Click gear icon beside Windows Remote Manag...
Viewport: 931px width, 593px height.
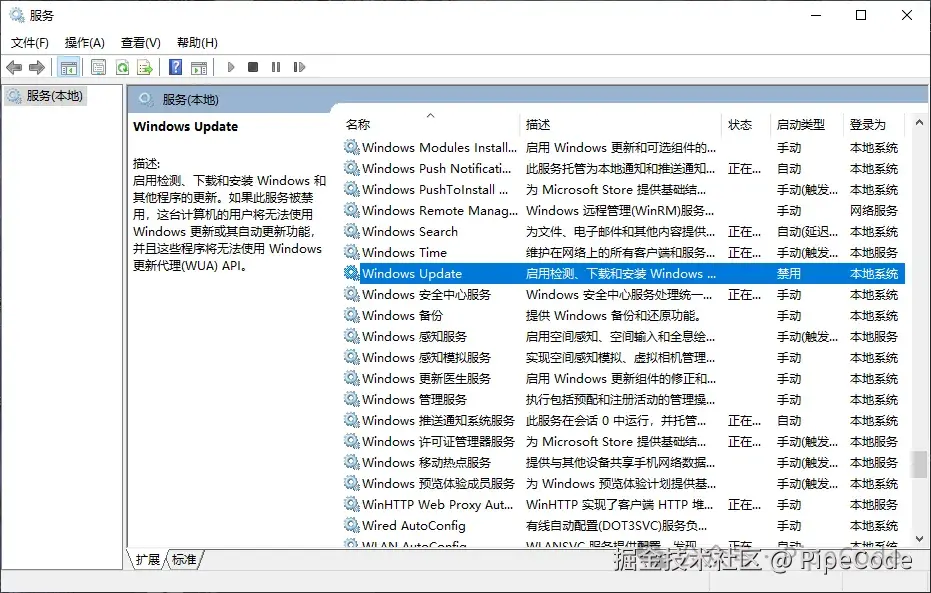(352, 210)
